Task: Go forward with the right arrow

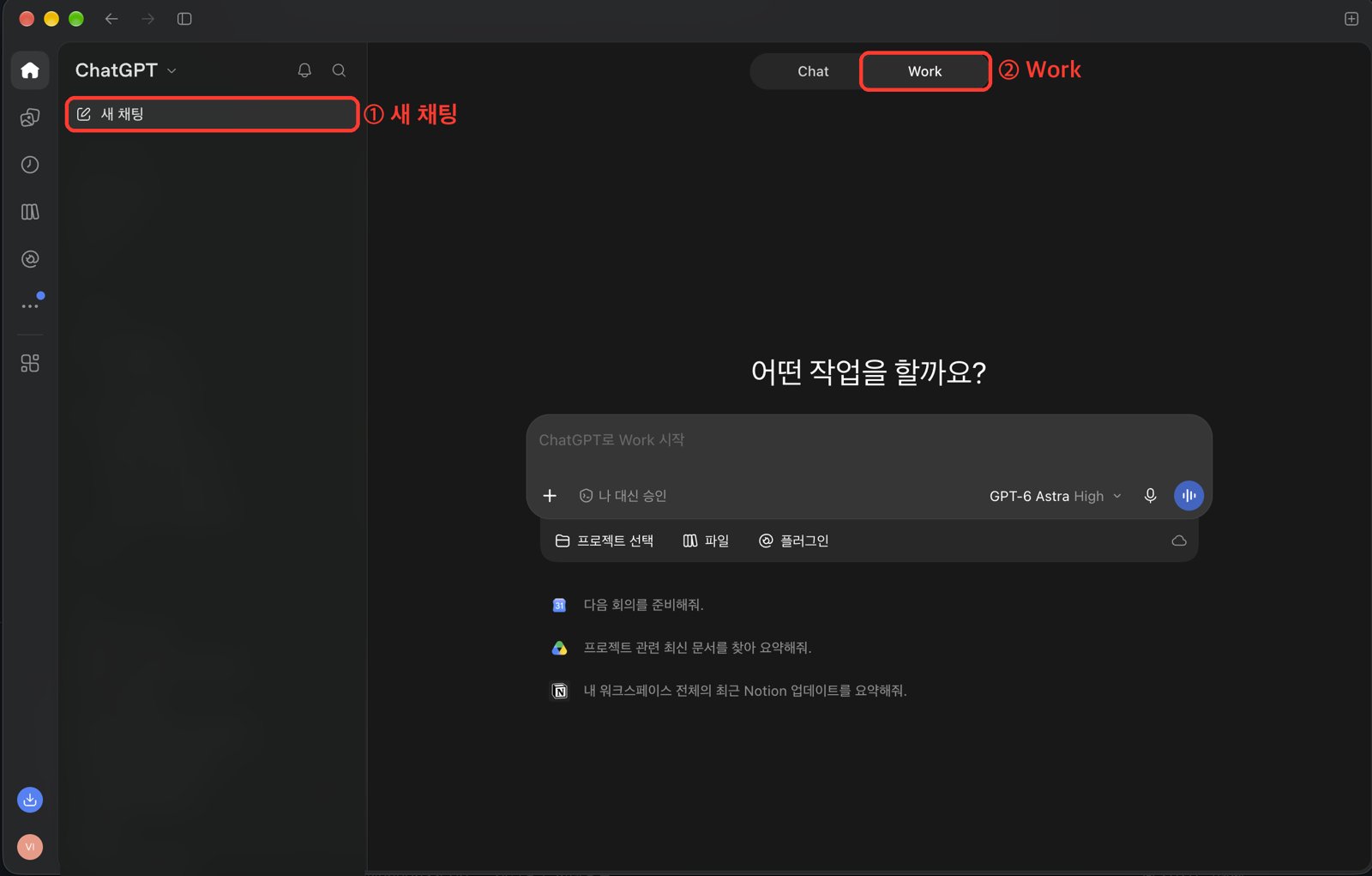Action: click(148, 19)
